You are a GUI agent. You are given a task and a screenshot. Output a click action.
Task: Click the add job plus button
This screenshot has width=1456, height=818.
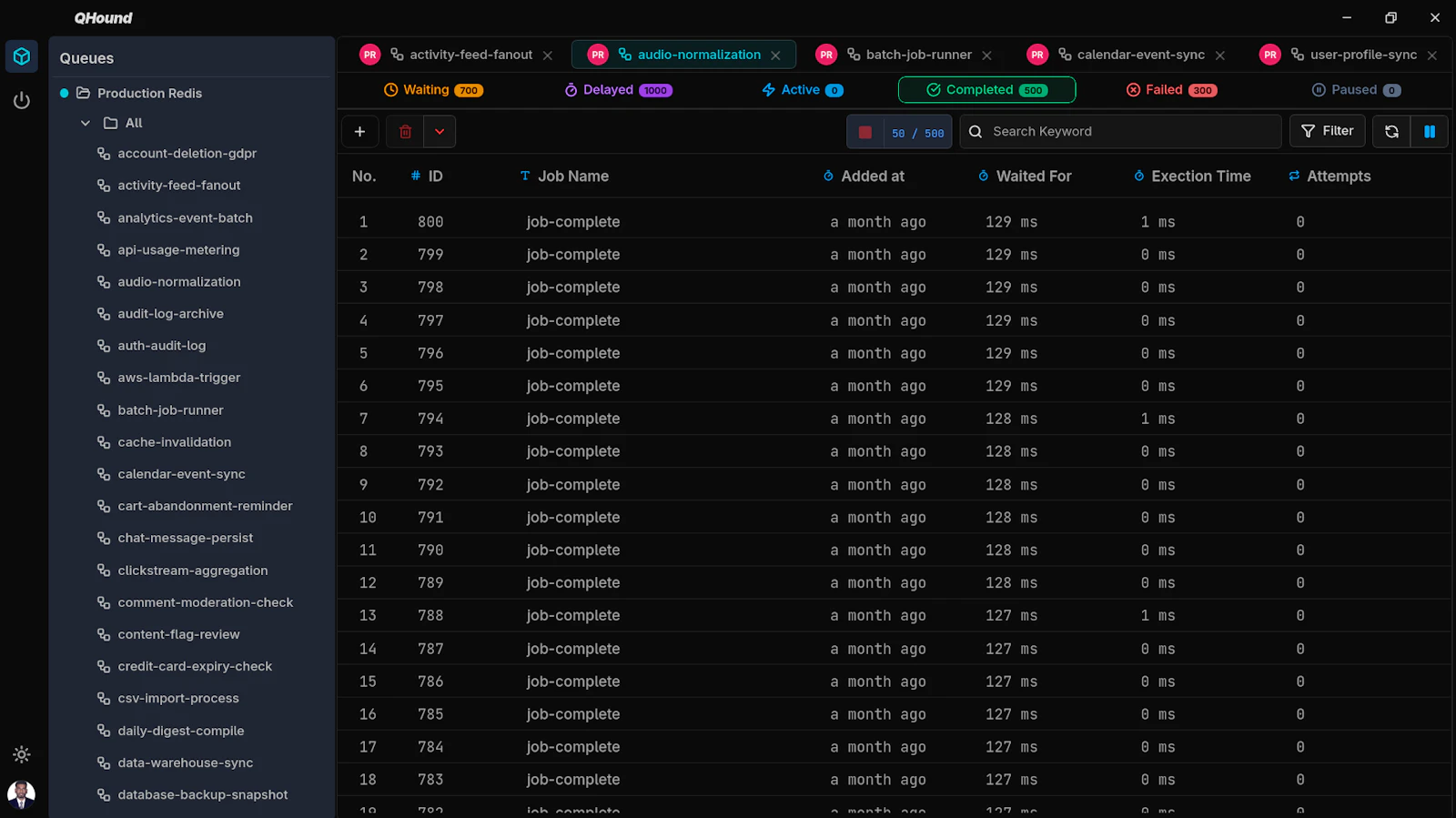click(x=359, y=132)
